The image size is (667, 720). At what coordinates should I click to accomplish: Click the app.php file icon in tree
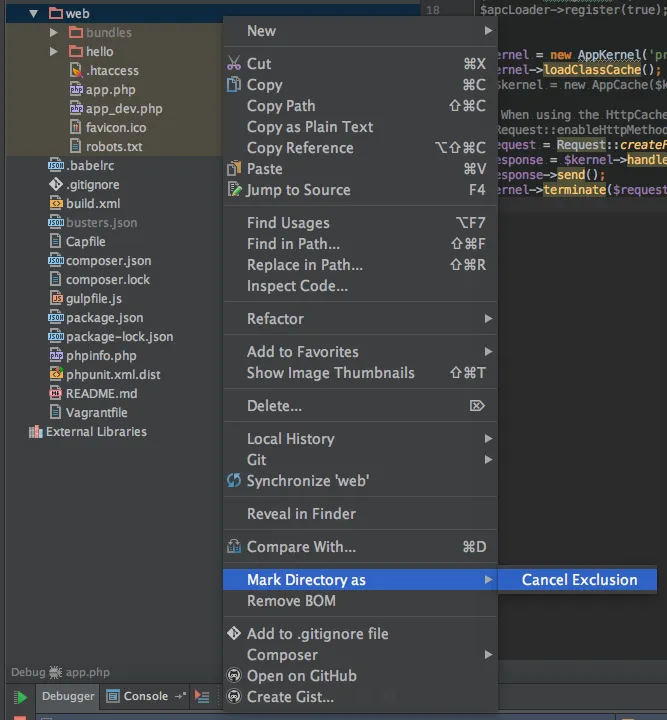[x=76, y=90]
